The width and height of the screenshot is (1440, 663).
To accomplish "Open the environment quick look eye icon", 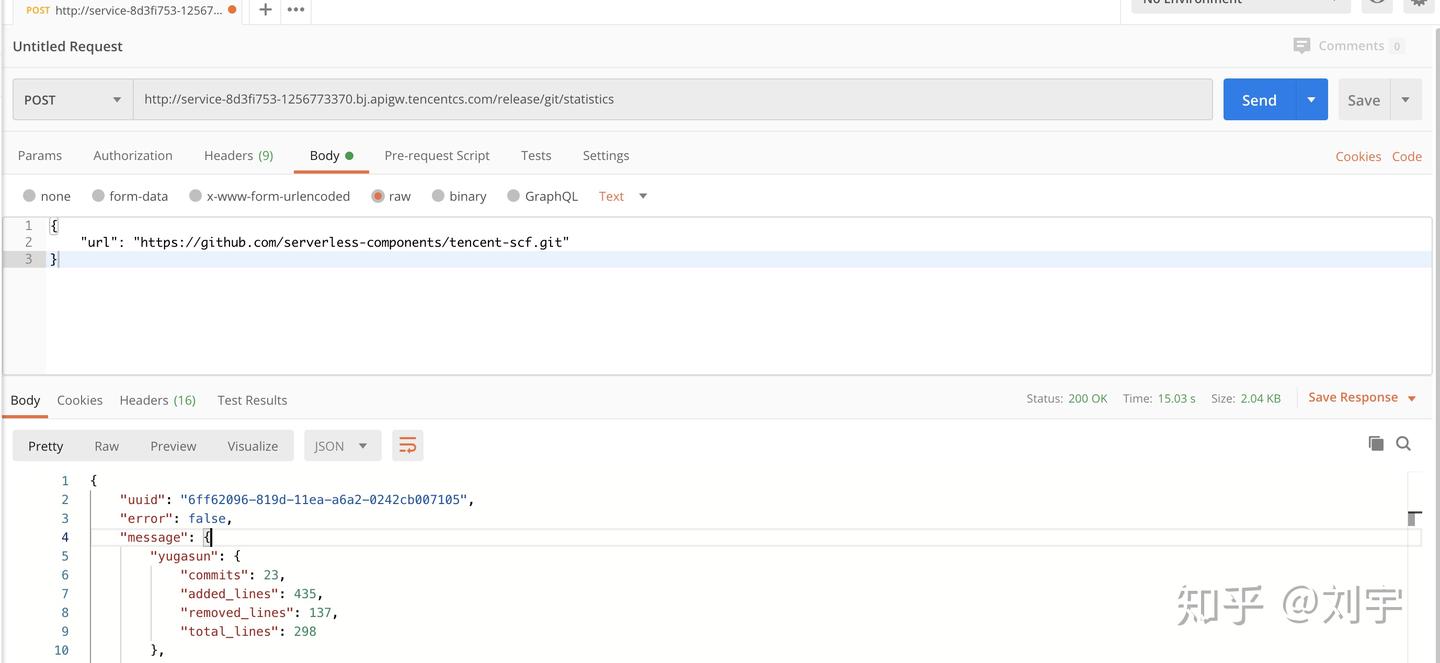I will pos(1377,3).
